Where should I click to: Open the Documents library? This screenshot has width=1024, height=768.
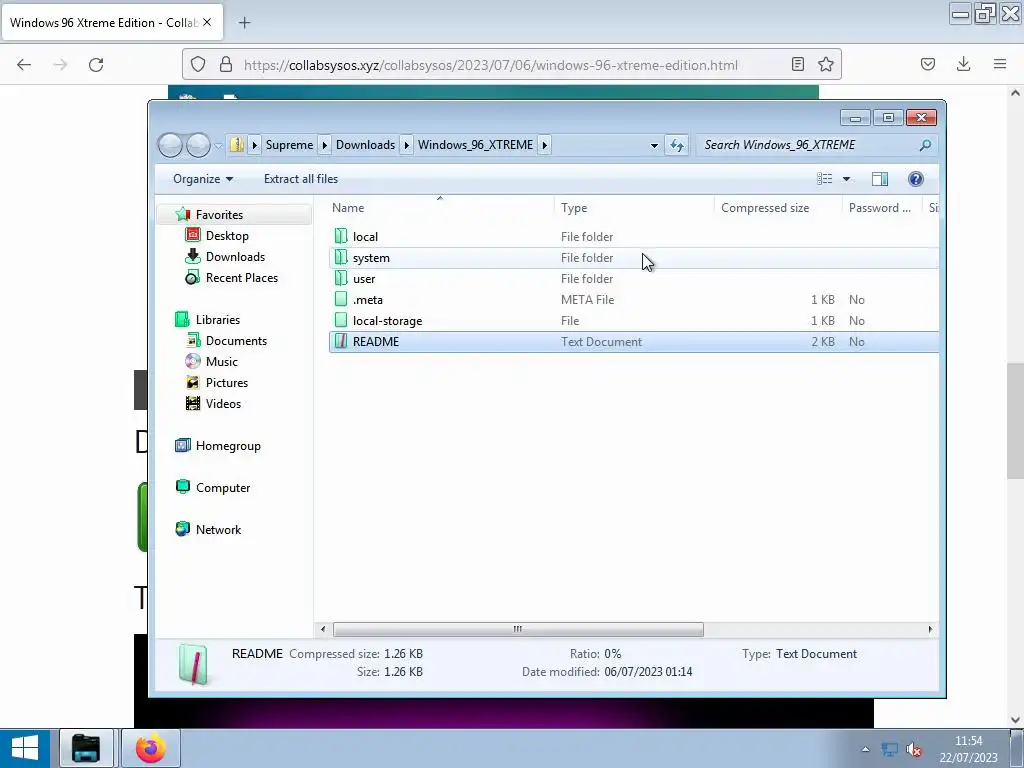236,341
